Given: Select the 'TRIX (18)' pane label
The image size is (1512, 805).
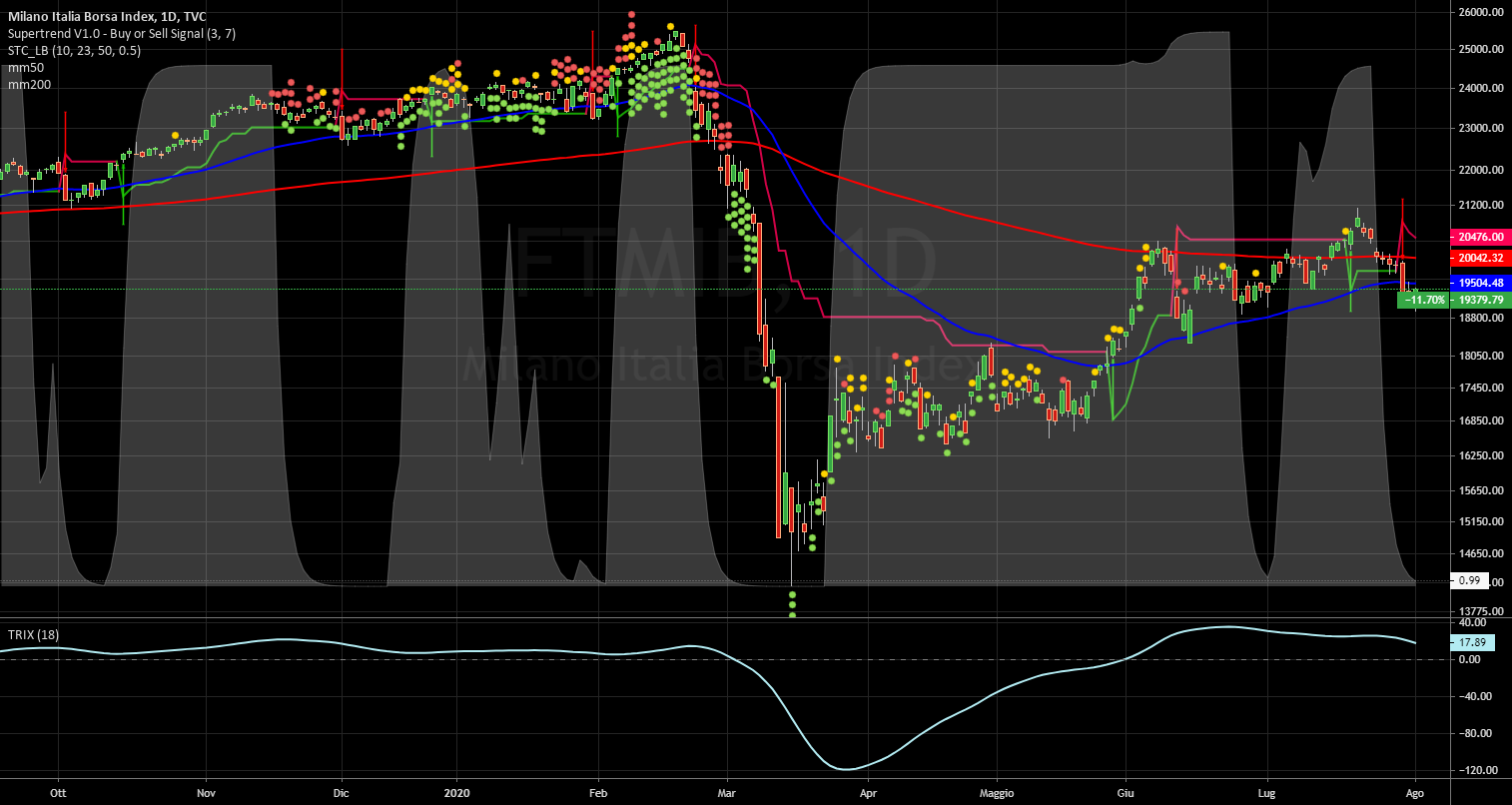Looking at the screenshot, I should coord(35,634).
